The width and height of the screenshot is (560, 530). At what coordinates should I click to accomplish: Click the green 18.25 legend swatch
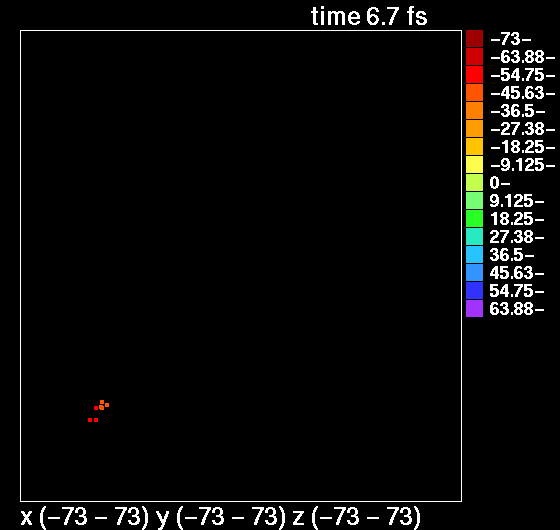tap(474, 219)
